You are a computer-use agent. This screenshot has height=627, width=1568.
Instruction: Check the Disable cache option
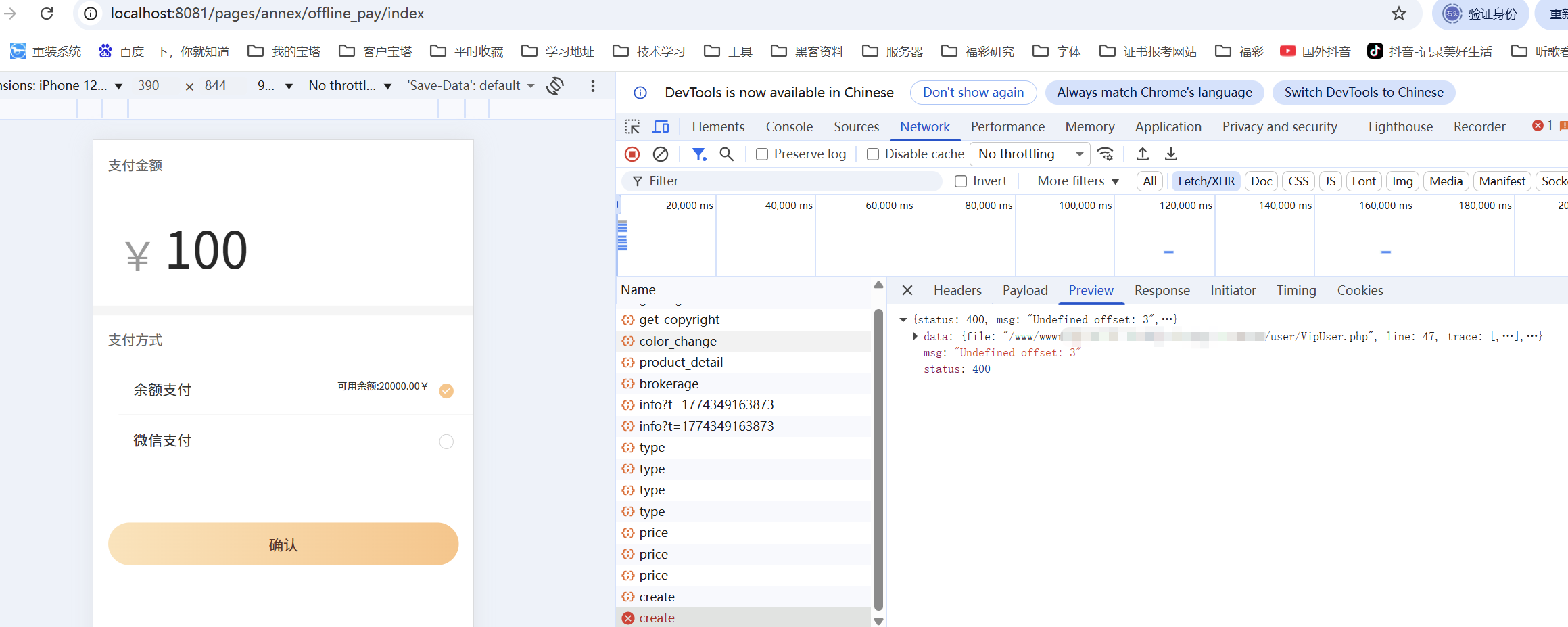pos(873,154)
